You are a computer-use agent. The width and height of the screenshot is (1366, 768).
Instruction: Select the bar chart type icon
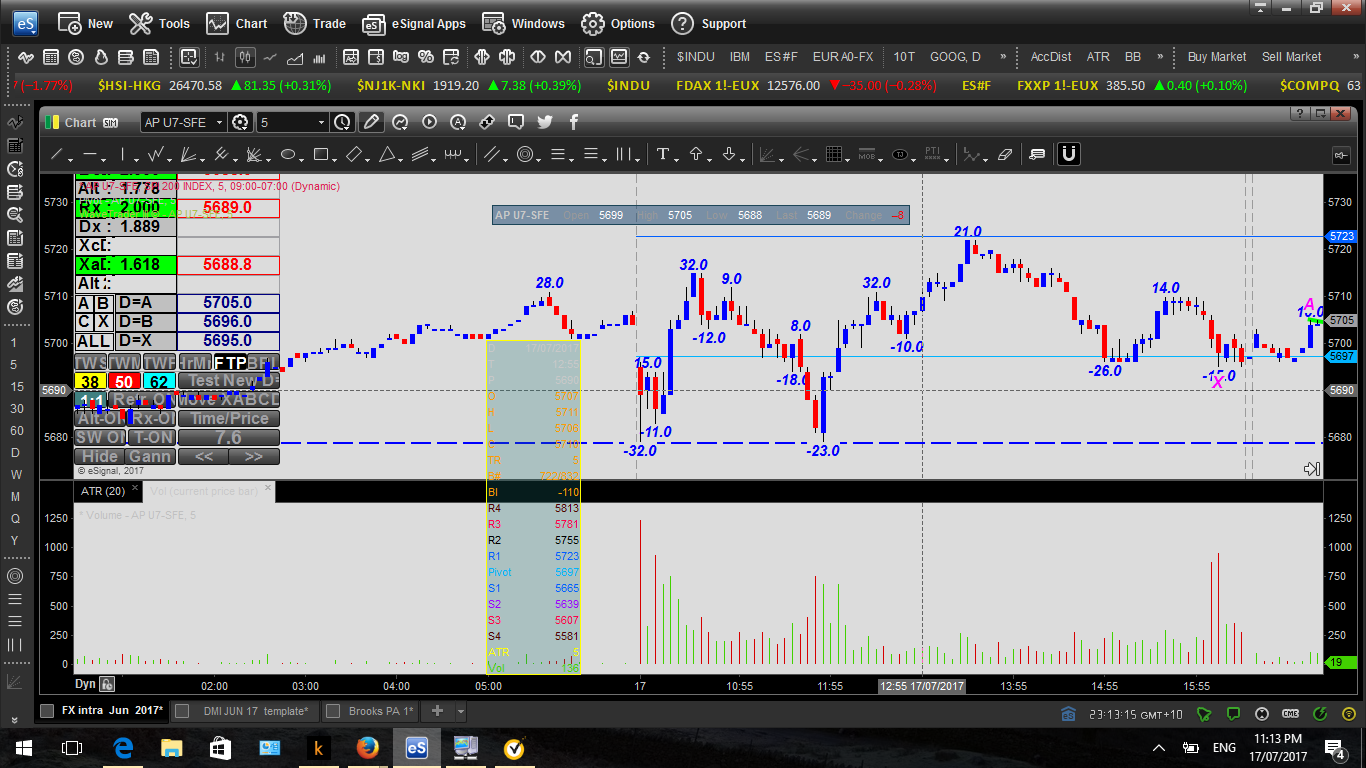[x=221, y=57]
